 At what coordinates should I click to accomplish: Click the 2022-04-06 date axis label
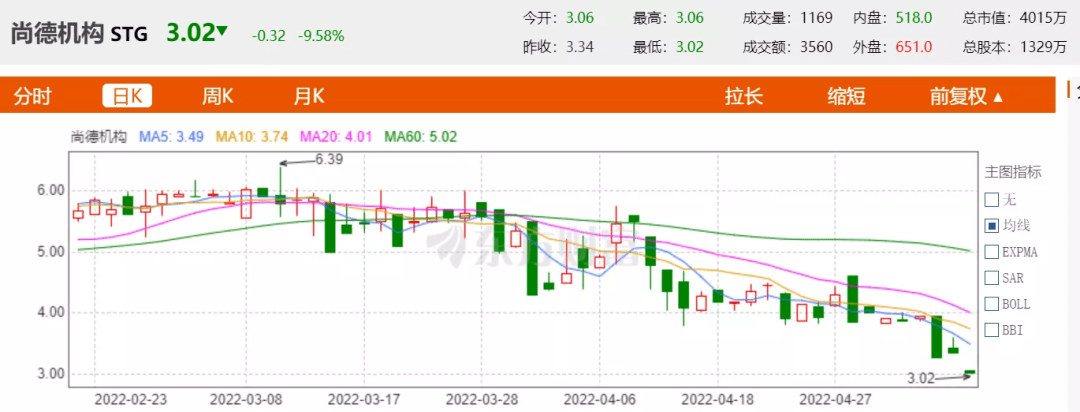[598, 398]
